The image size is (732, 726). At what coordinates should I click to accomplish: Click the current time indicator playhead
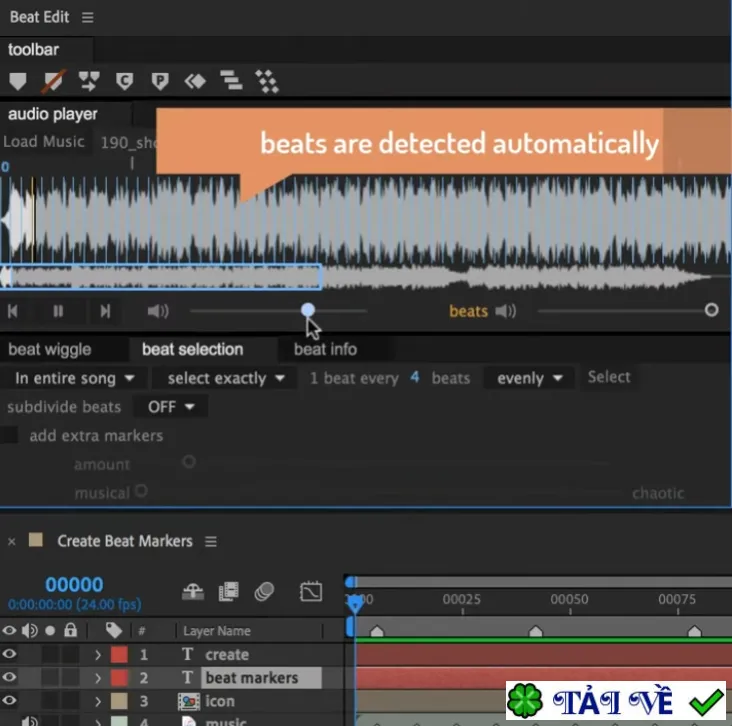coord(355,603)
